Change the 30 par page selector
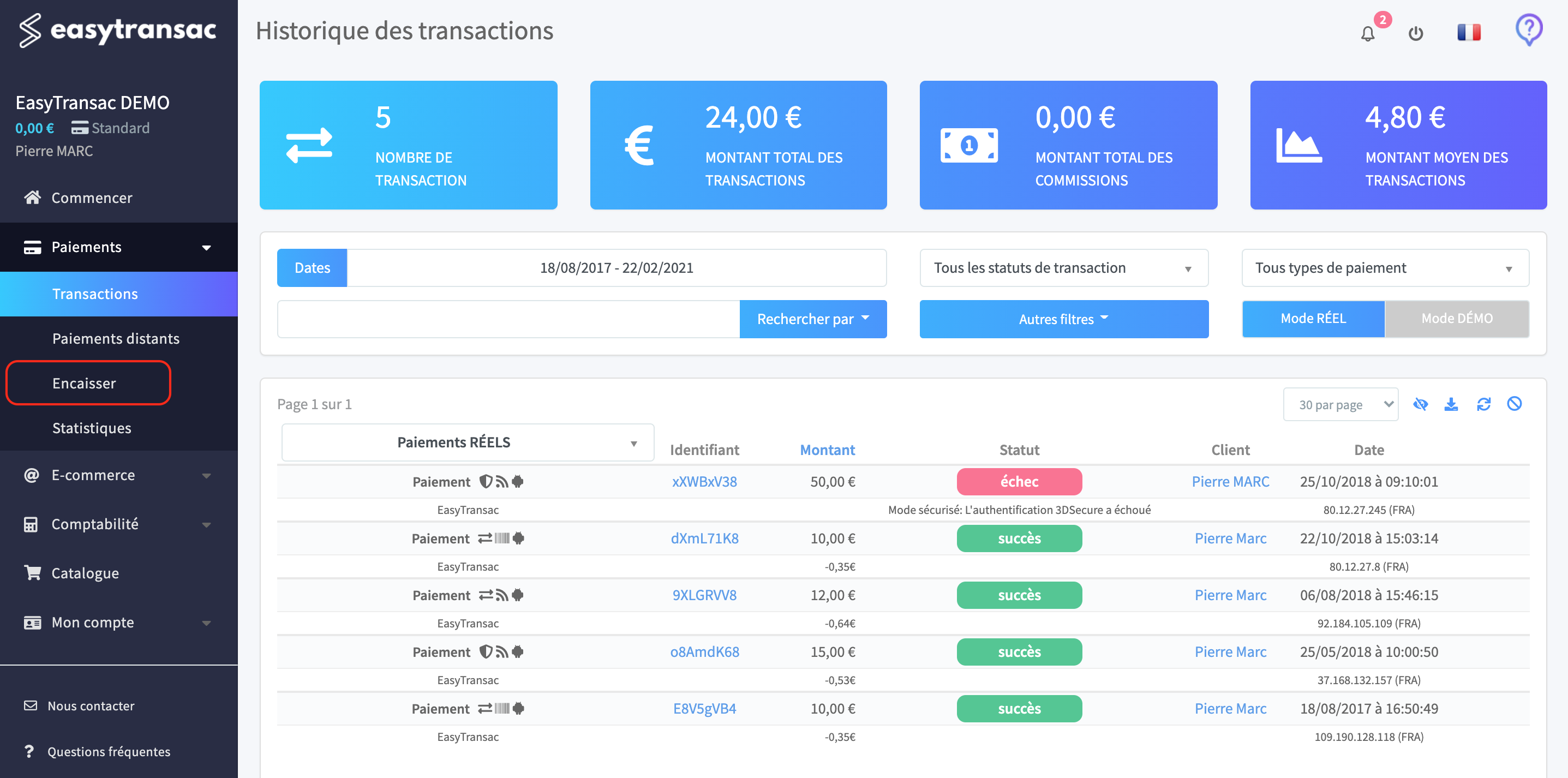This screenshot has height=778, width=1568. tap(1340, 405)
